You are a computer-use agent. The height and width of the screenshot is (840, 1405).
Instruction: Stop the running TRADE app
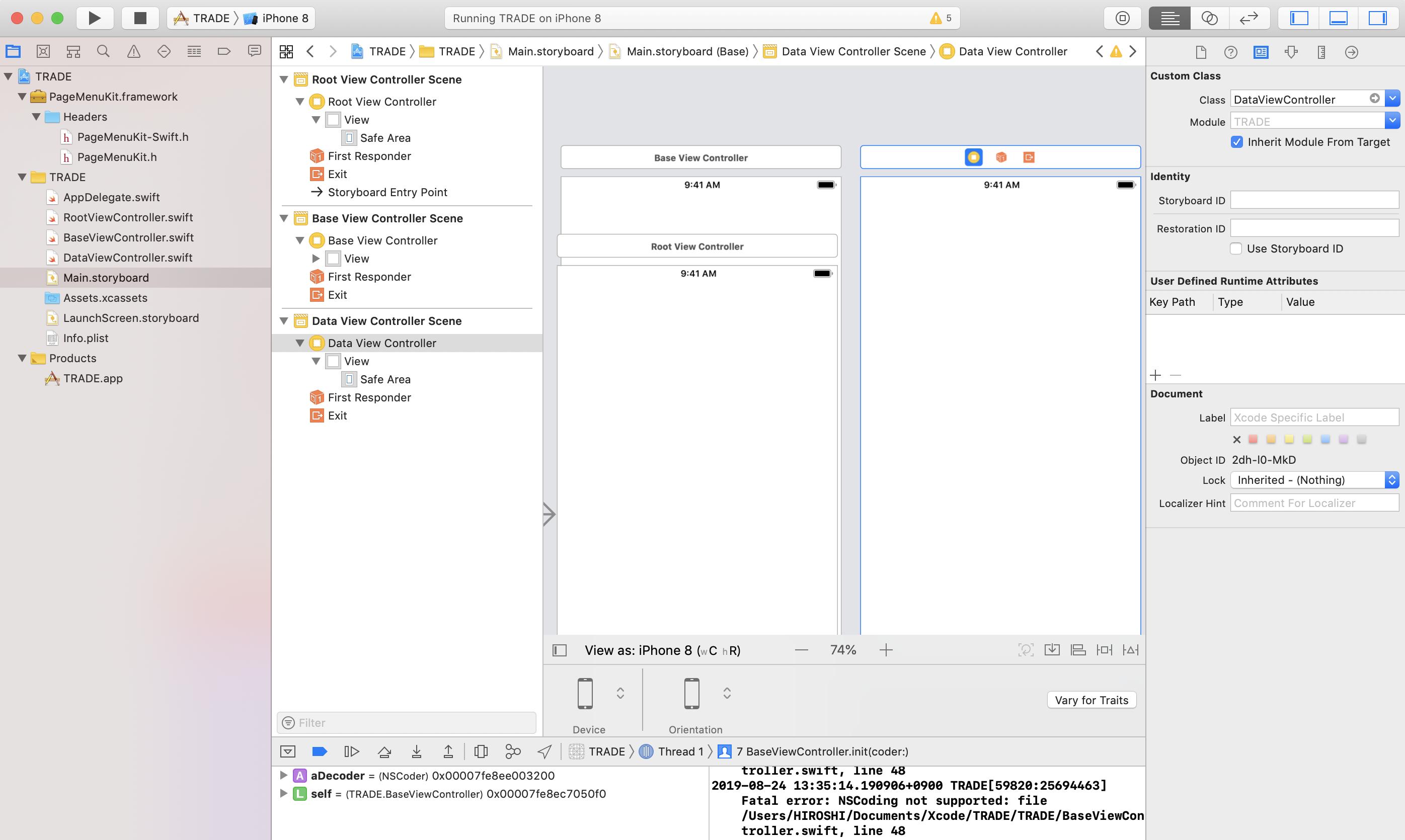[x=140, y=18]
